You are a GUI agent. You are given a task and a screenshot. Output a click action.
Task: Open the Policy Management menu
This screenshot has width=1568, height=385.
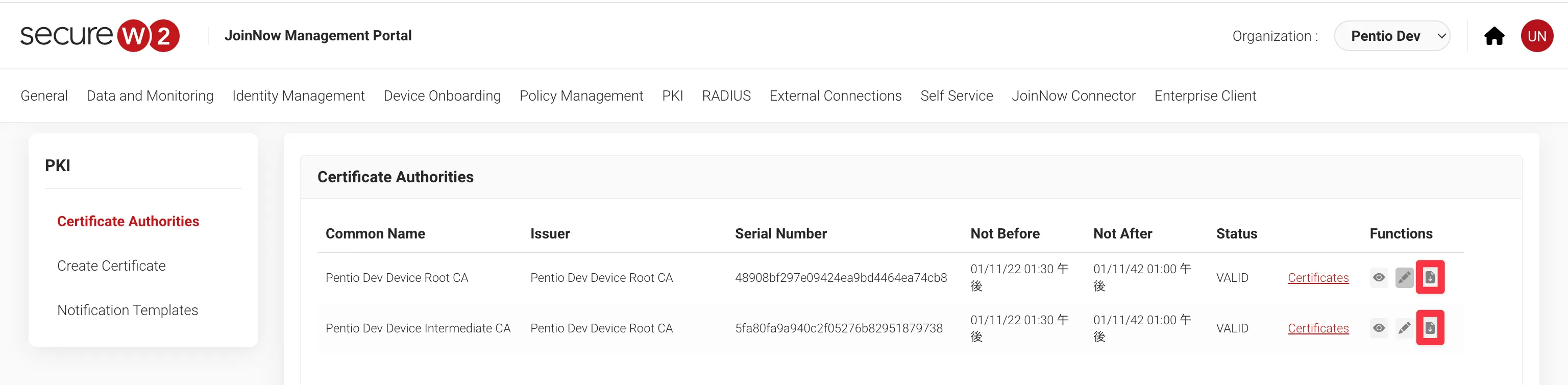pyautogui.click(x=581, y=95)
